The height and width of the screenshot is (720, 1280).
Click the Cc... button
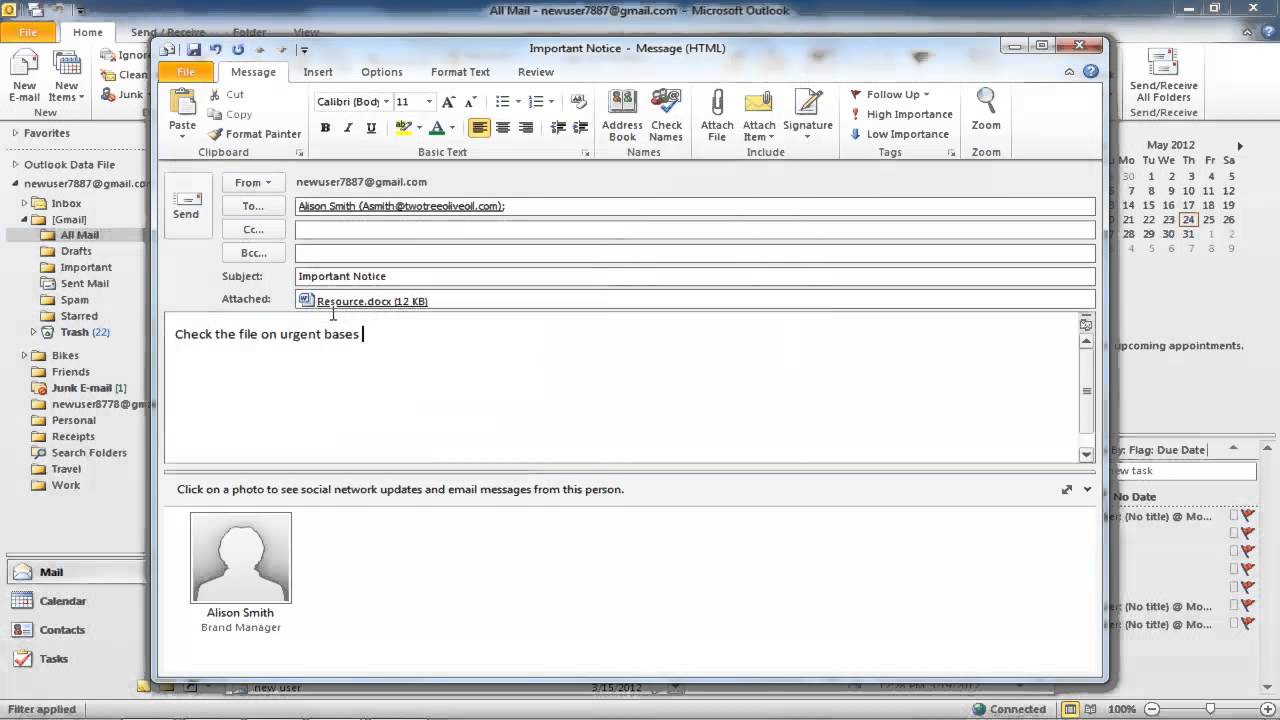point(253,230)
